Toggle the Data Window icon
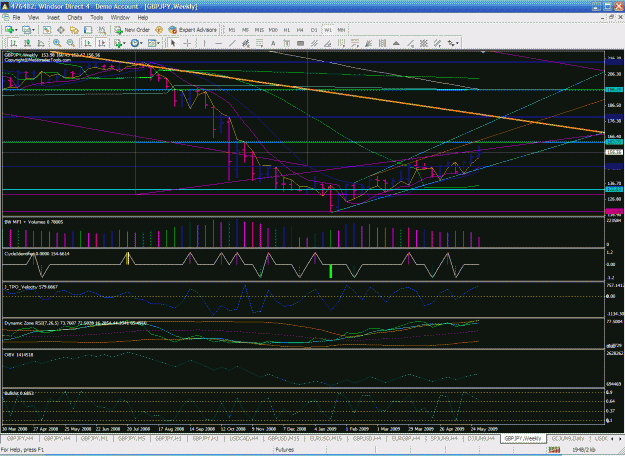625x456 pixels. pyautogui.click(x=61, y=30)
